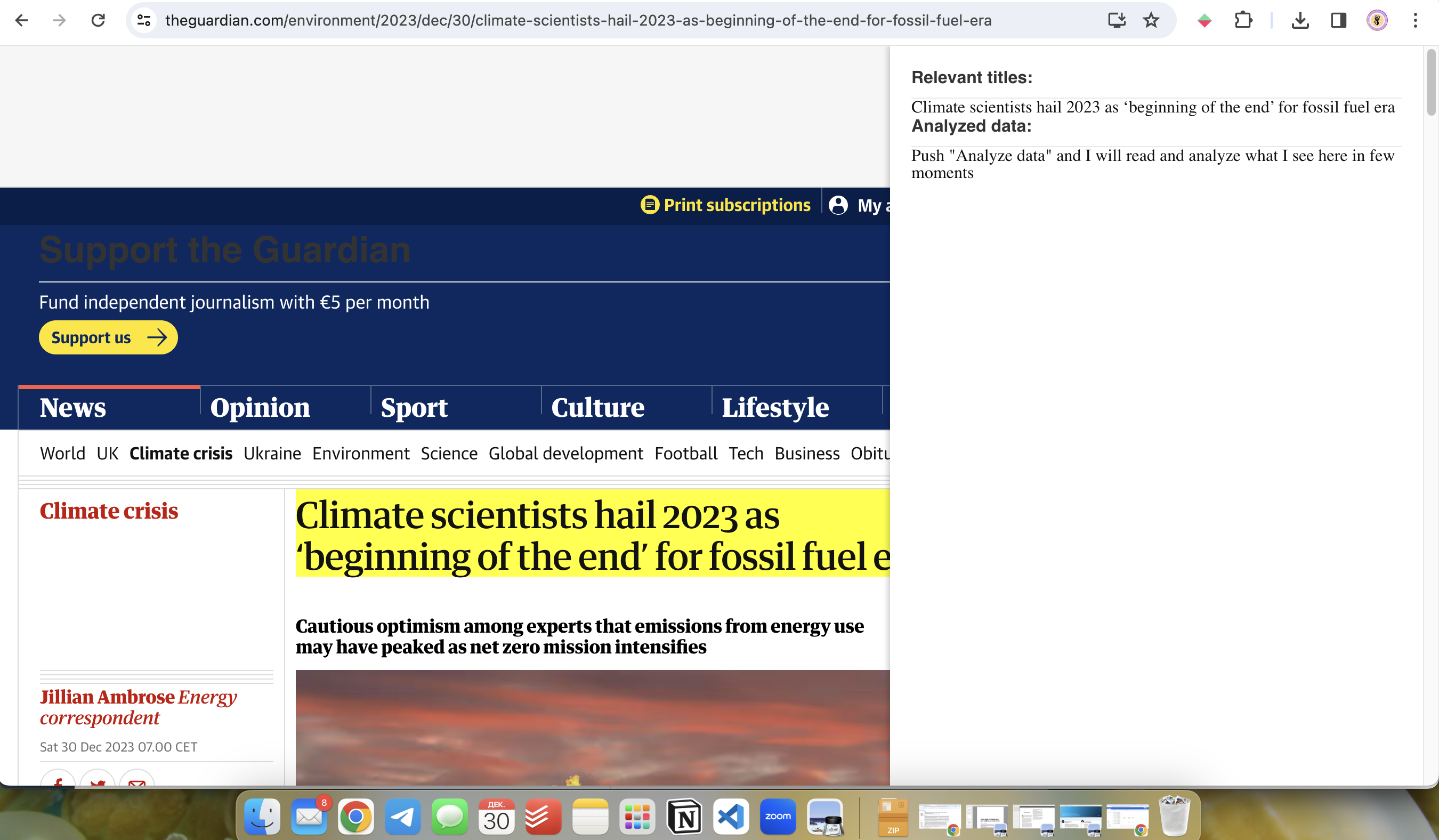Click the site information icon in address bar
This screenshot has height=840, width=1439.
144,21
